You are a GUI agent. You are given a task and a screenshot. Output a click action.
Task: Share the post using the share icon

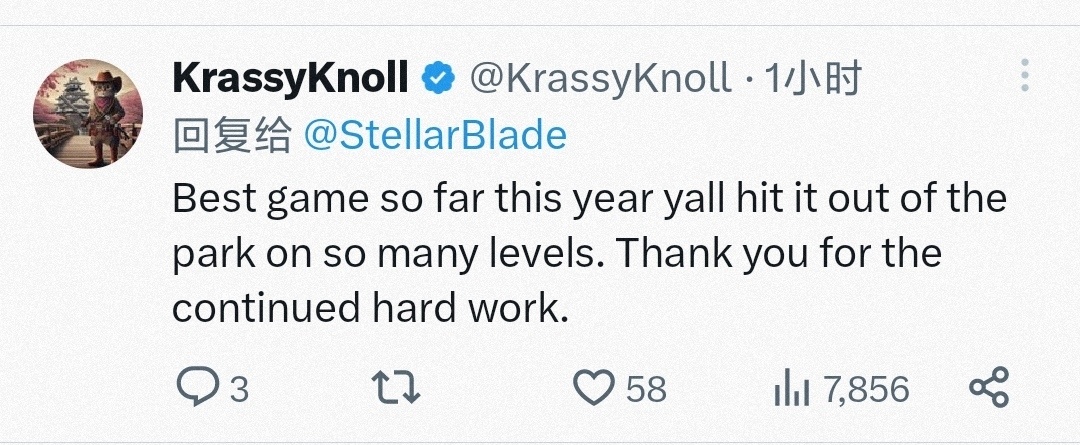coord(989,388)
